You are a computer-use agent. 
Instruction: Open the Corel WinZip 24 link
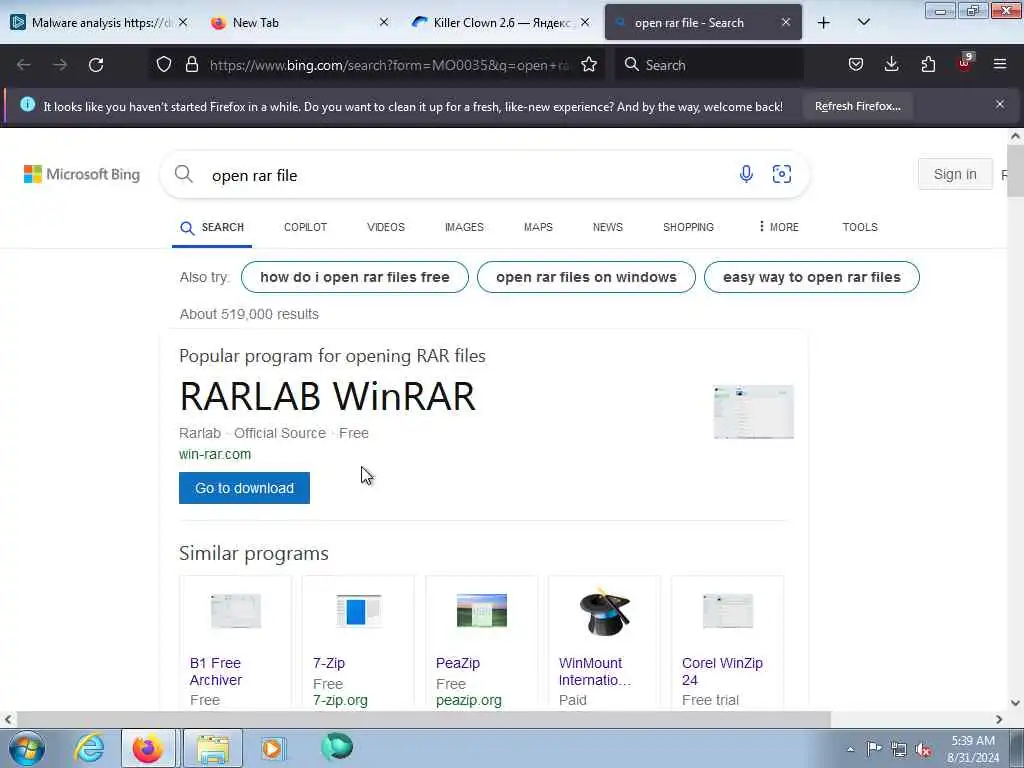click(722, 671)
